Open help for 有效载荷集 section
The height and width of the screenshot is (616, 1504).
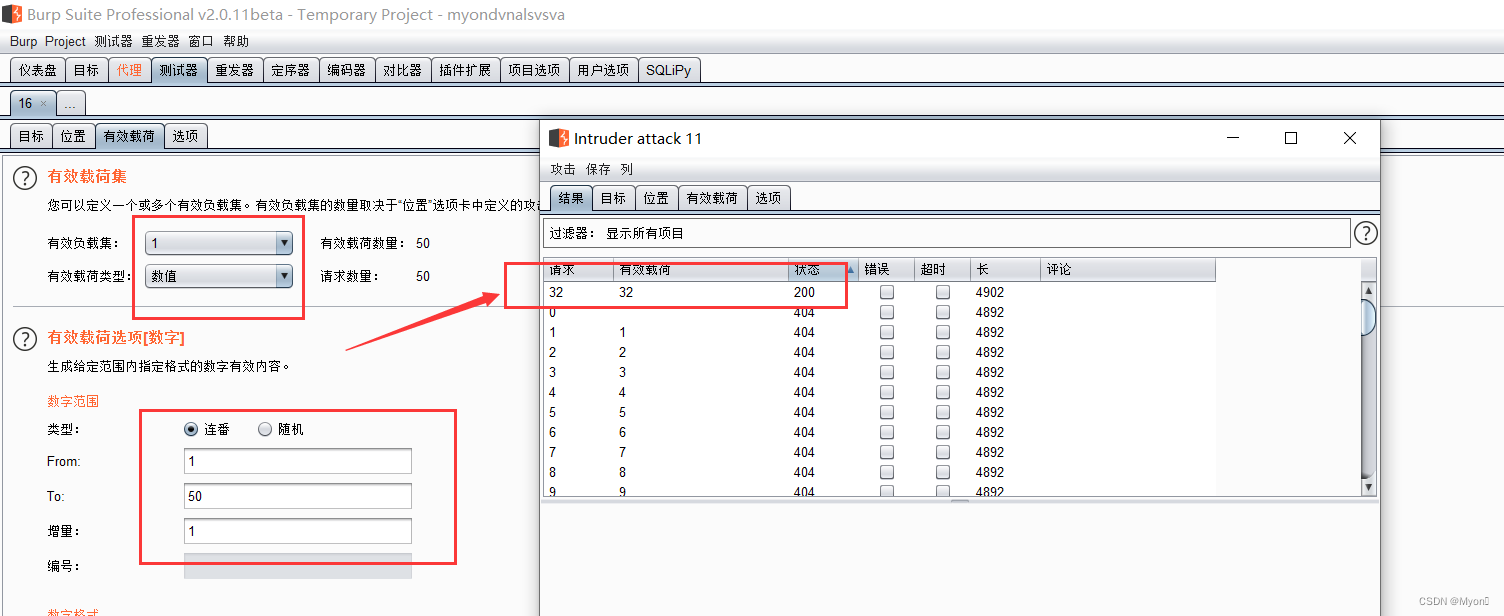25,178
